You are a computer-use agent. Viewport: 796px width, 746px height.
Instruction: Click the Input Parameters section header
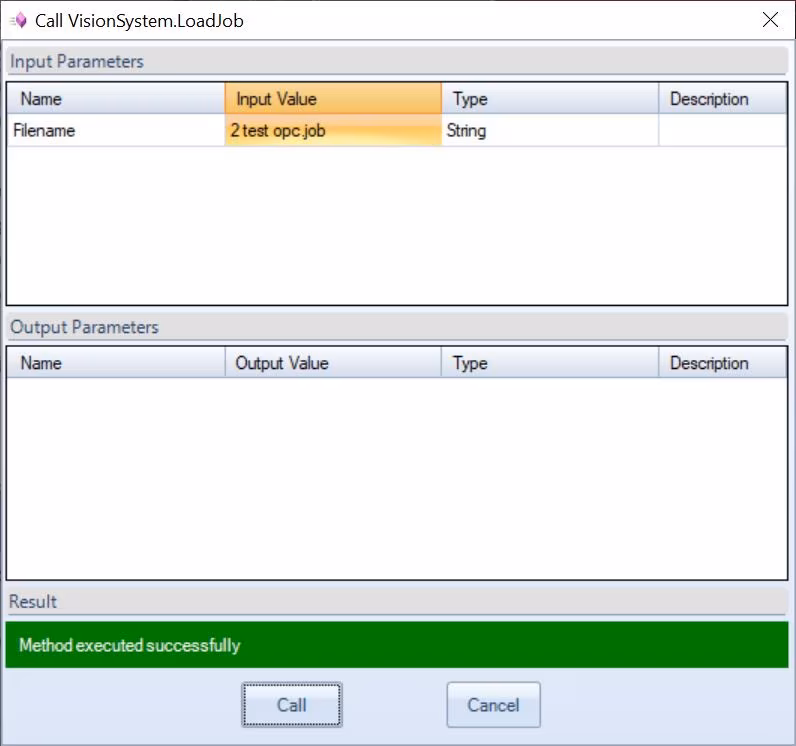(77, 62)
